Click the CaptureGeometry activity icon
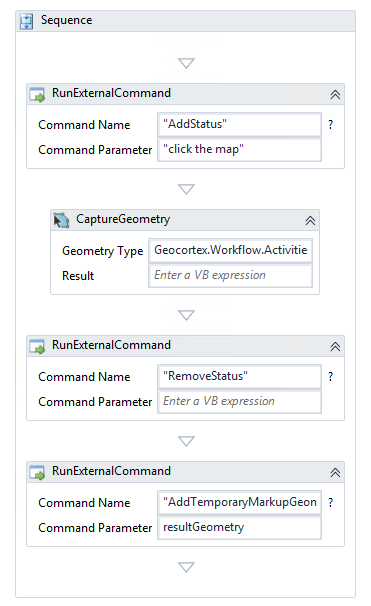The width and height of the screenshot is (371, 606). point(61,220)
